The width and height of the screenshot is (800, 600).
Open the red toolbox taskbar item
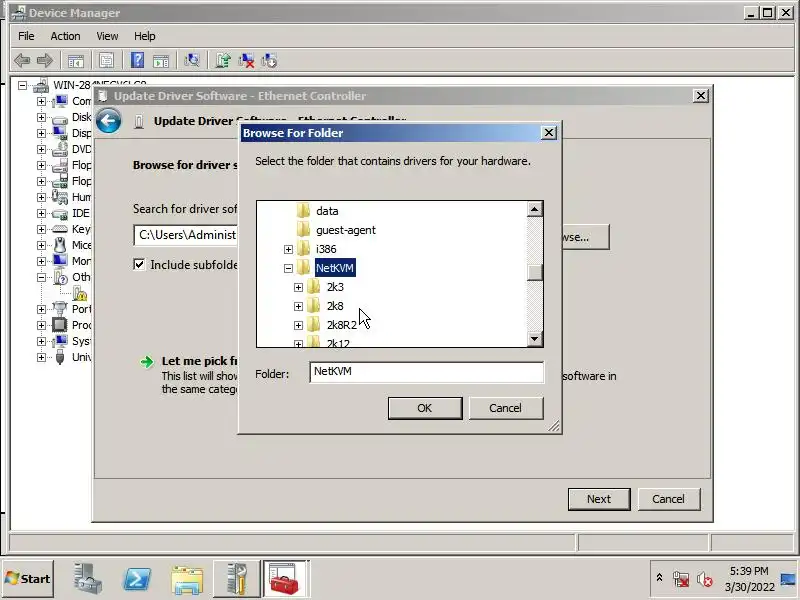click(285, 579)
